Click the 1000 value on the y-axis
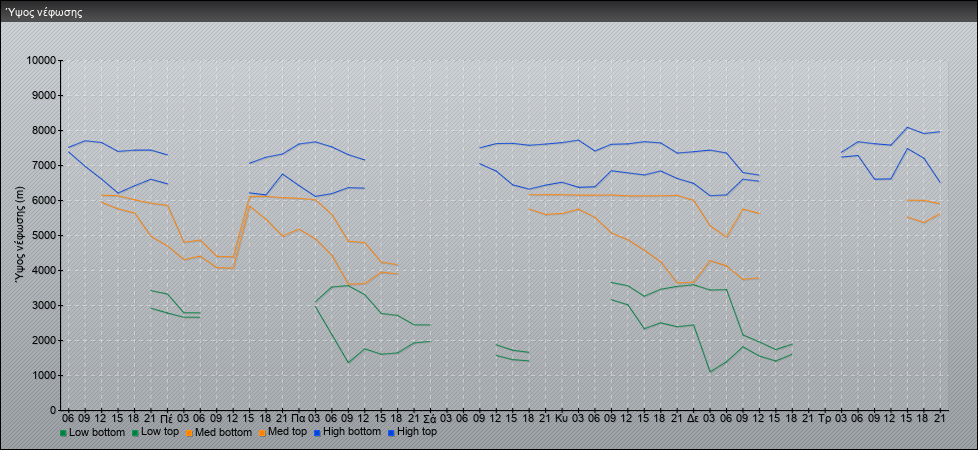This screenshot has width=978, height=450. pyautogui.click(x=44, y=375)
